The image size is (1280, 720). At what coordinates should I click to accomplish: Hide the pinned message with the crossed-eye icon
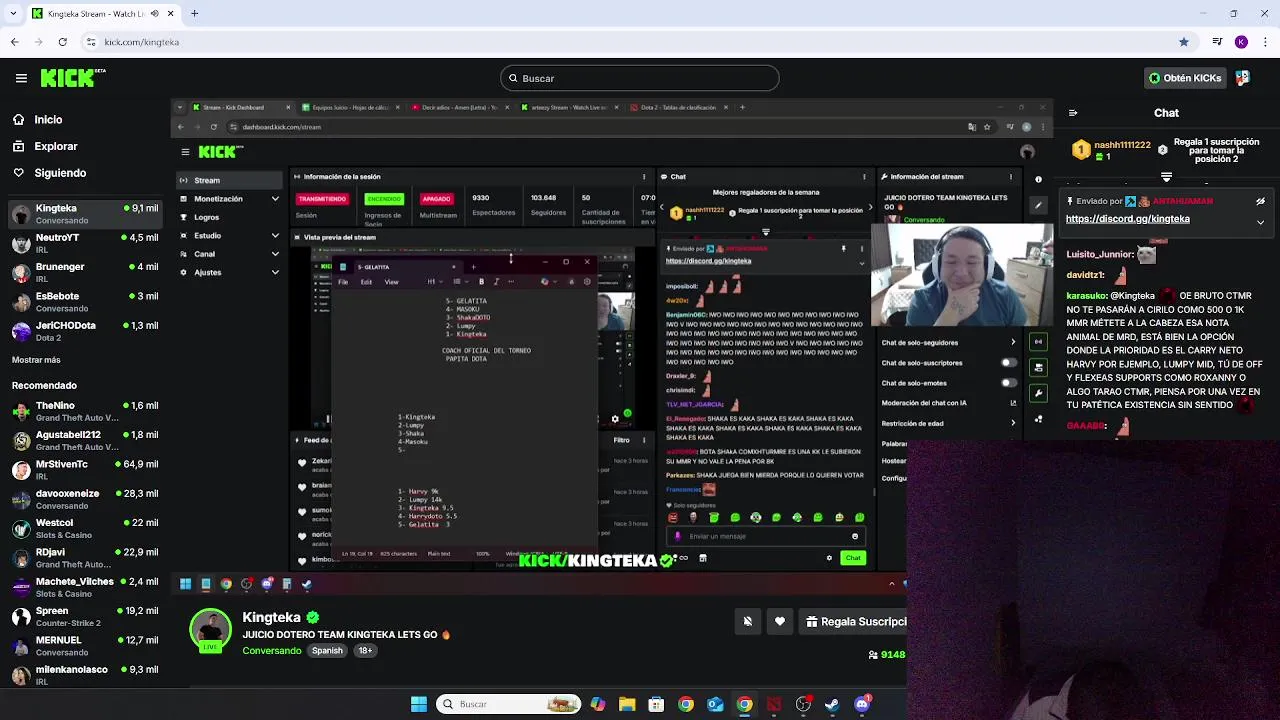(x=1260, y=201)
